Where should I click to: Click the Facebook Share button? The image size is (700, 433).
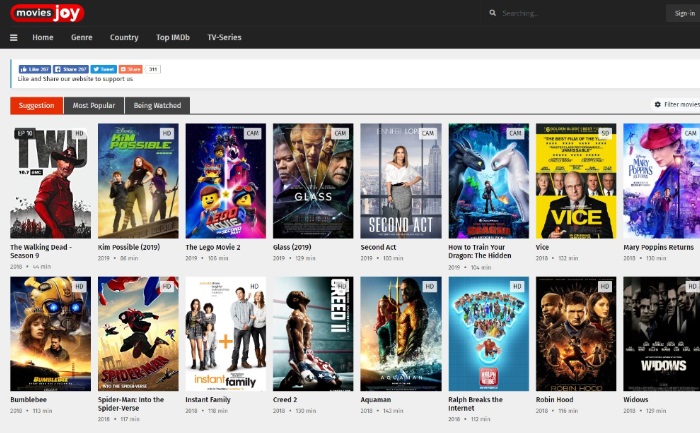tap(71, 69)
